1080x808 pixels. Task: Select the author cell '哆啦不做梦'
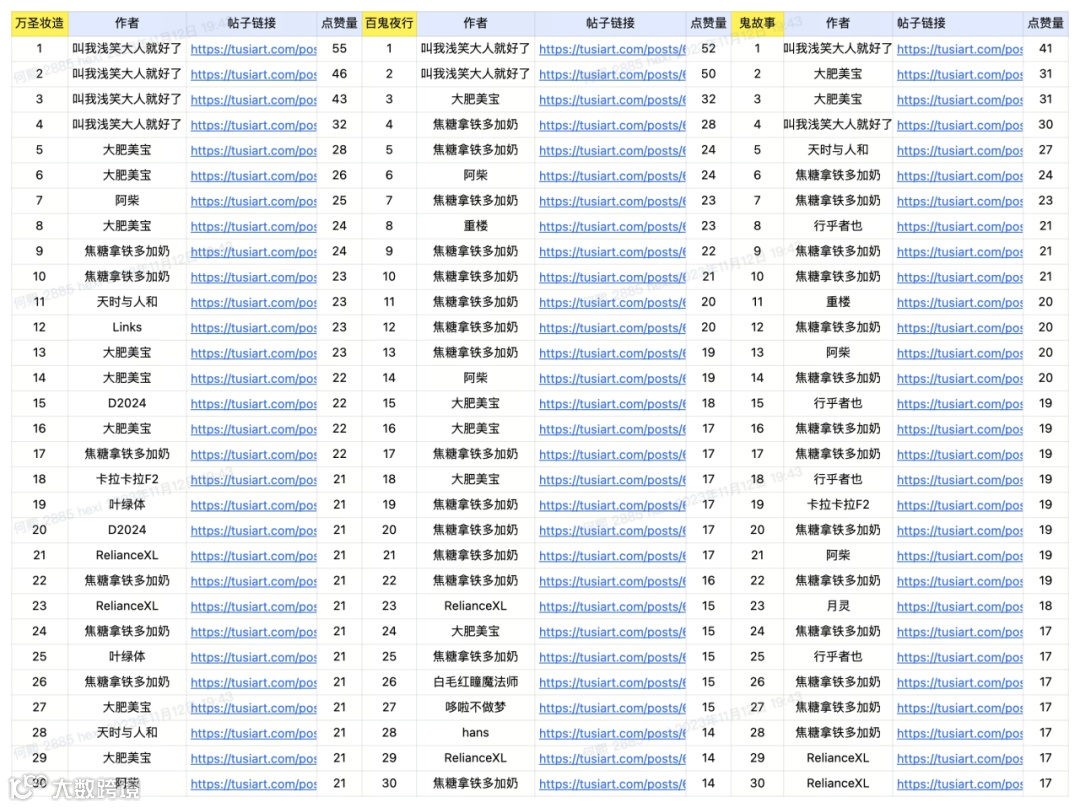475,707
